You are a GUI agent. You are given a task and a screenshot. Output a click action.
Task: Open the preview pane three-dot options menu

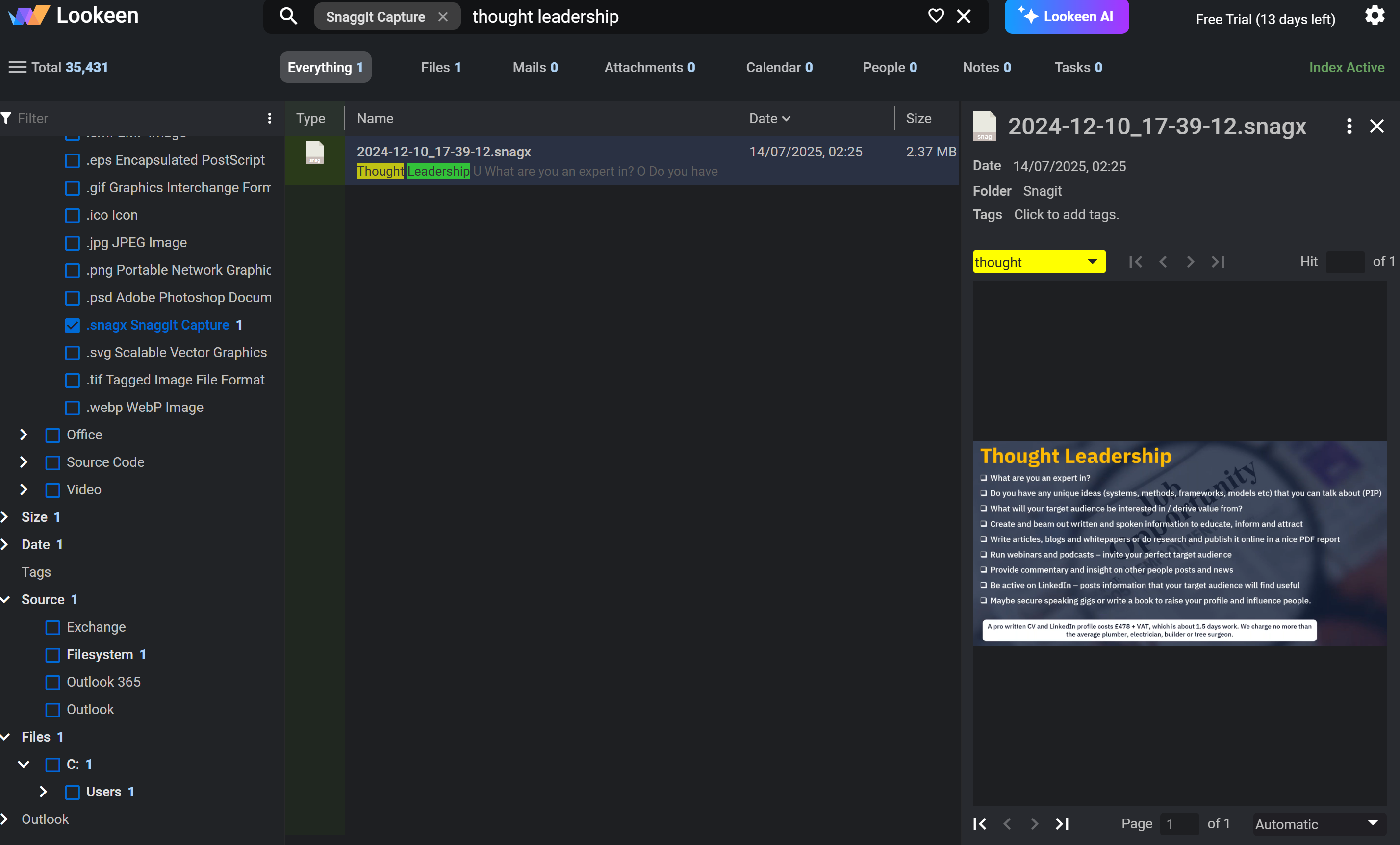coord(1349,126)
